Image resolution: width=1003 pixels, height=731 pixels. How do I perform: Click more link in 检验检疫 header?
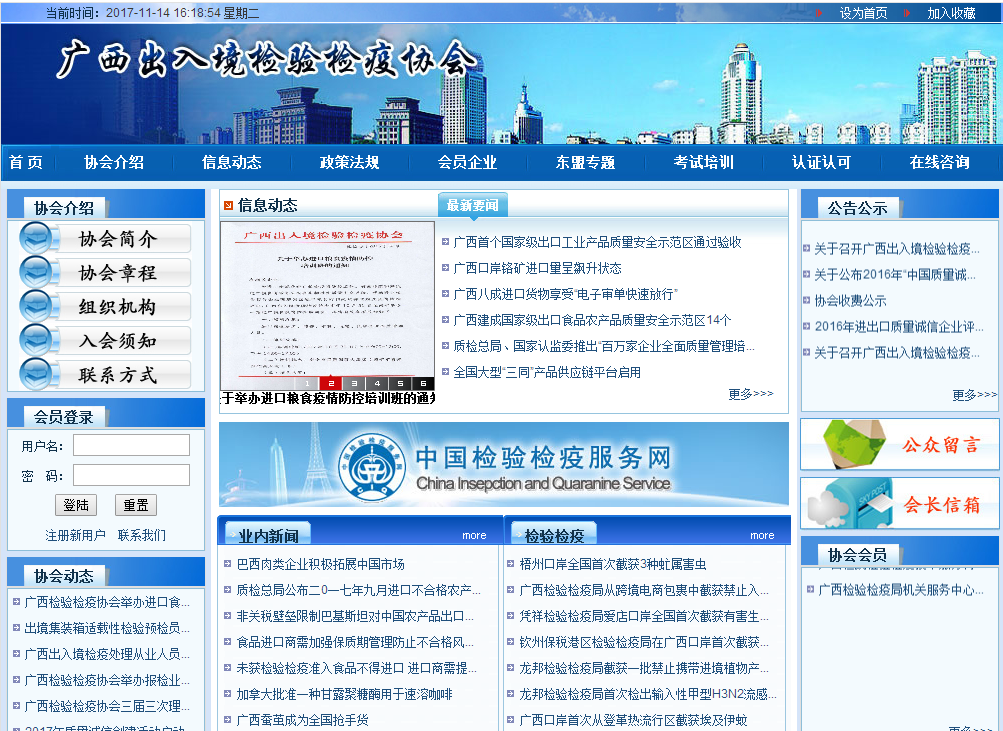pos(762,535)
